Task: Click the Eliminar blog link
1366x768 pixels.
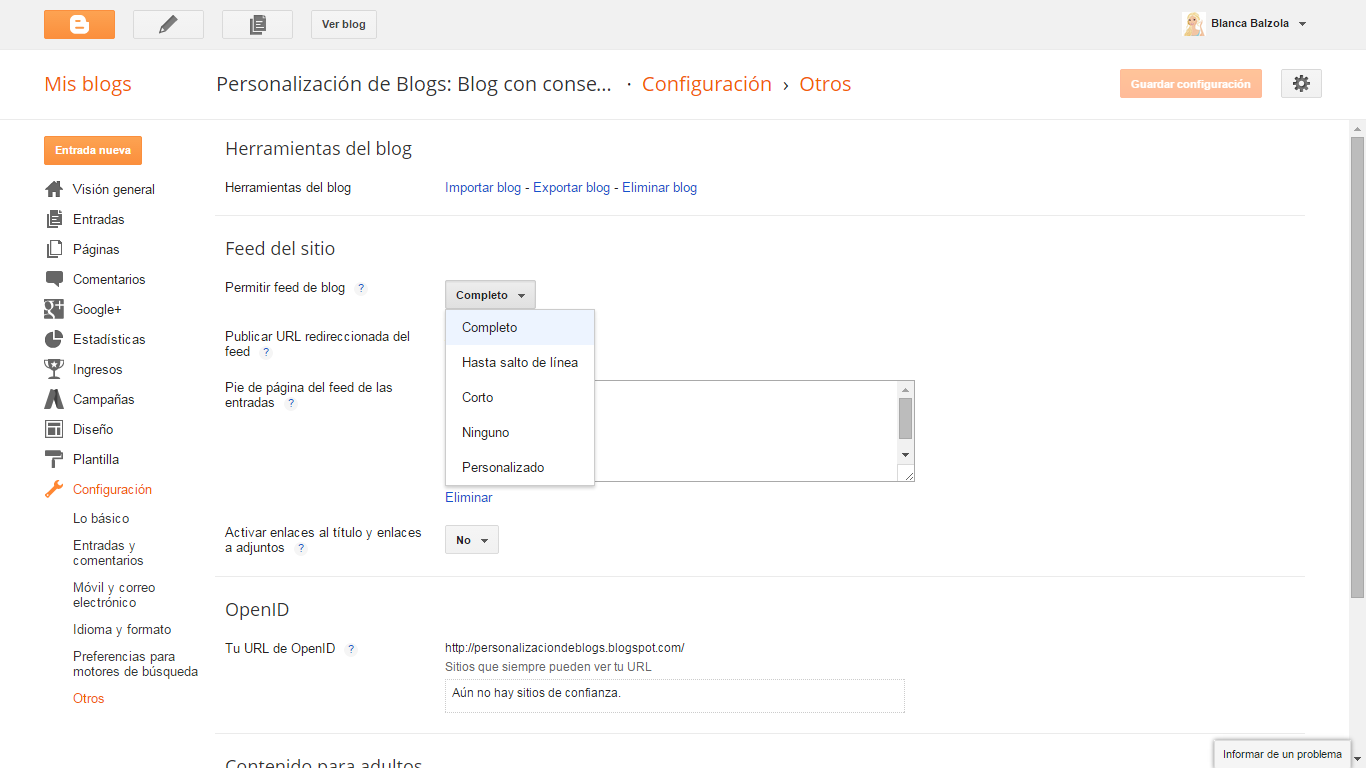Action: tap(659, 187)
